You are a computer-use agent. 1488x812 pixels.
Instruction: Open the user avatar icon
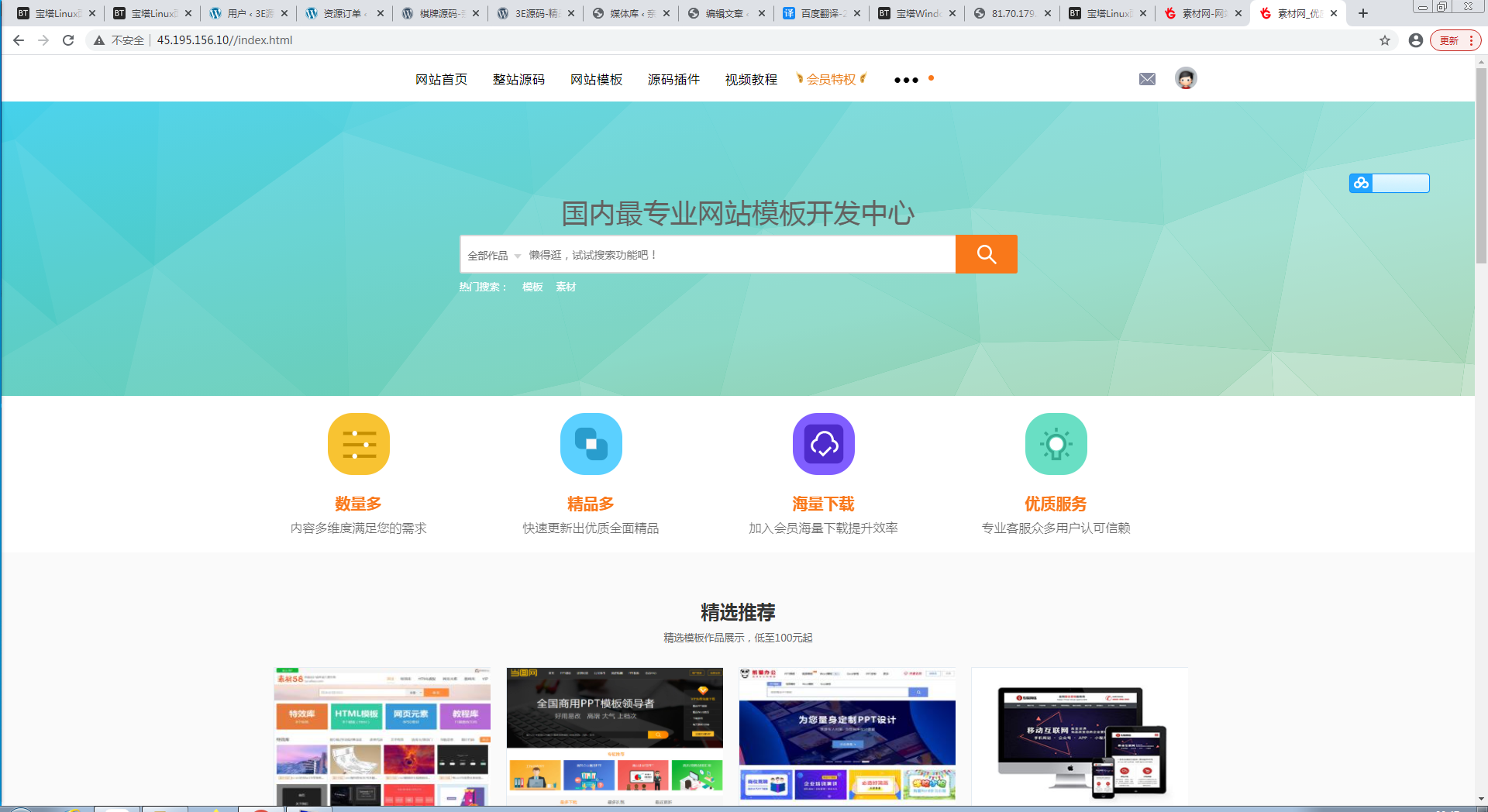pyautogui.click(x=1185, y=78)
